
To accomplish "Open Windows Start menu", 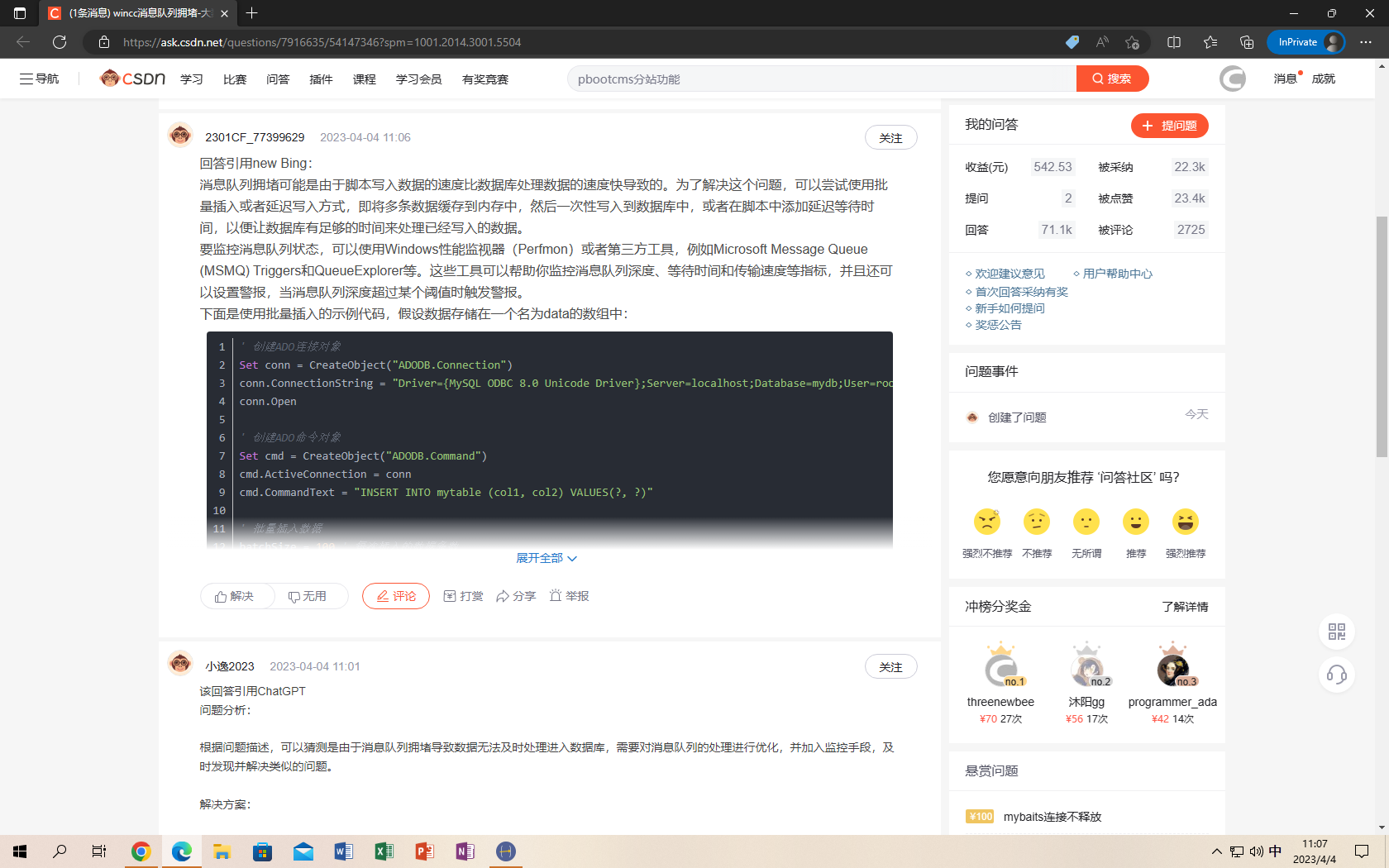I will tap(20, 851).
